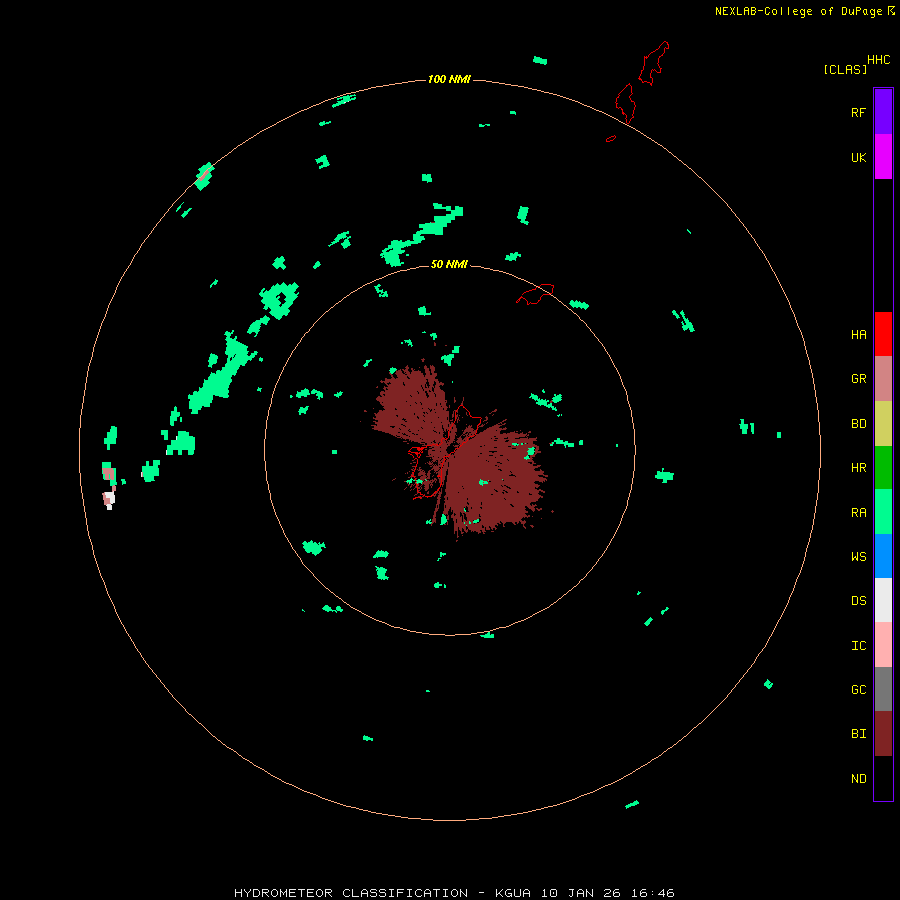
Task: Click the RA legend label
Action: 858,513
